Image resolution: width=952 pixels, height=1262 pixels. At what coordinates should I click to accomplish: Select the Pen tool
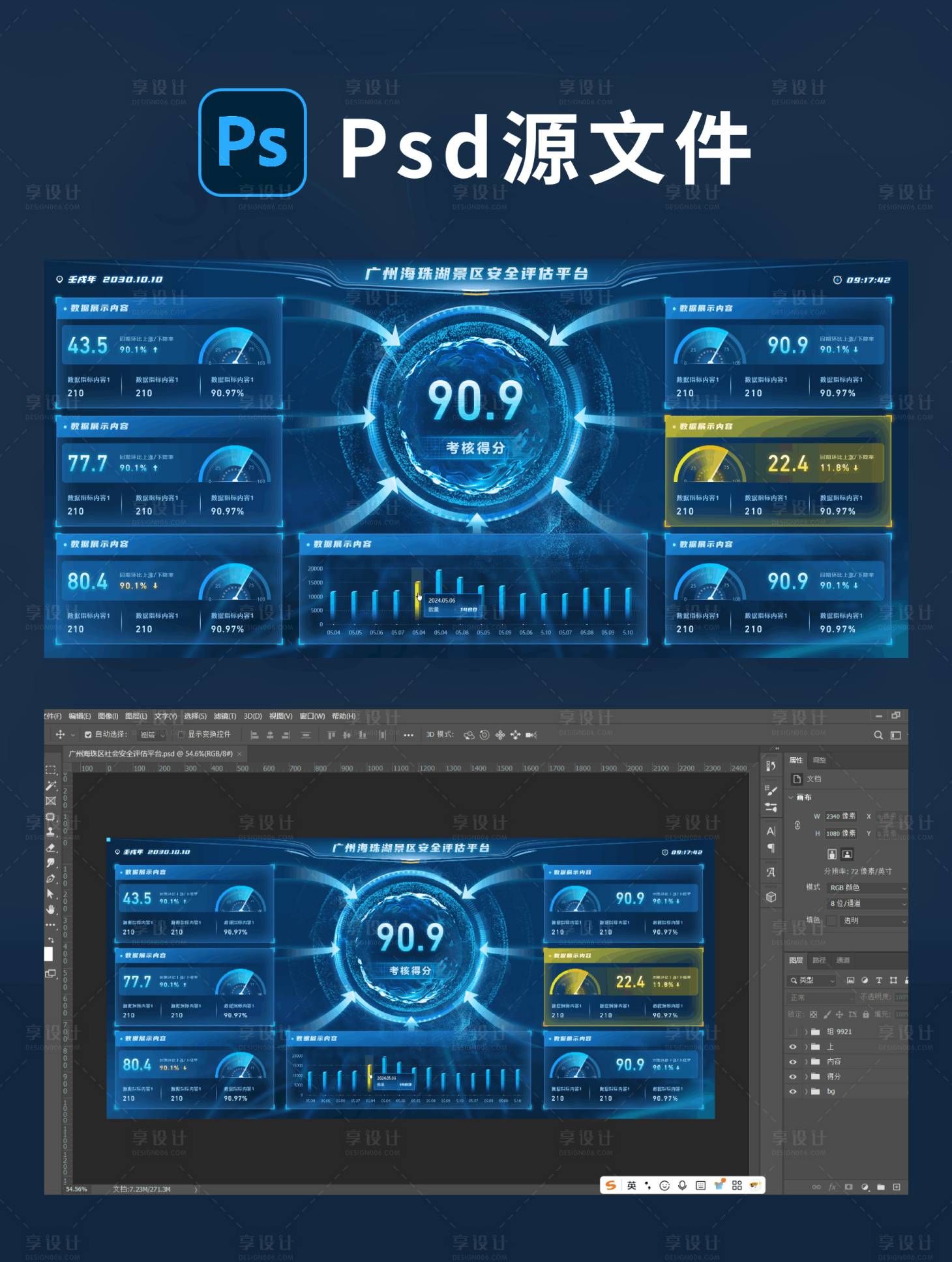click(51, 879)
